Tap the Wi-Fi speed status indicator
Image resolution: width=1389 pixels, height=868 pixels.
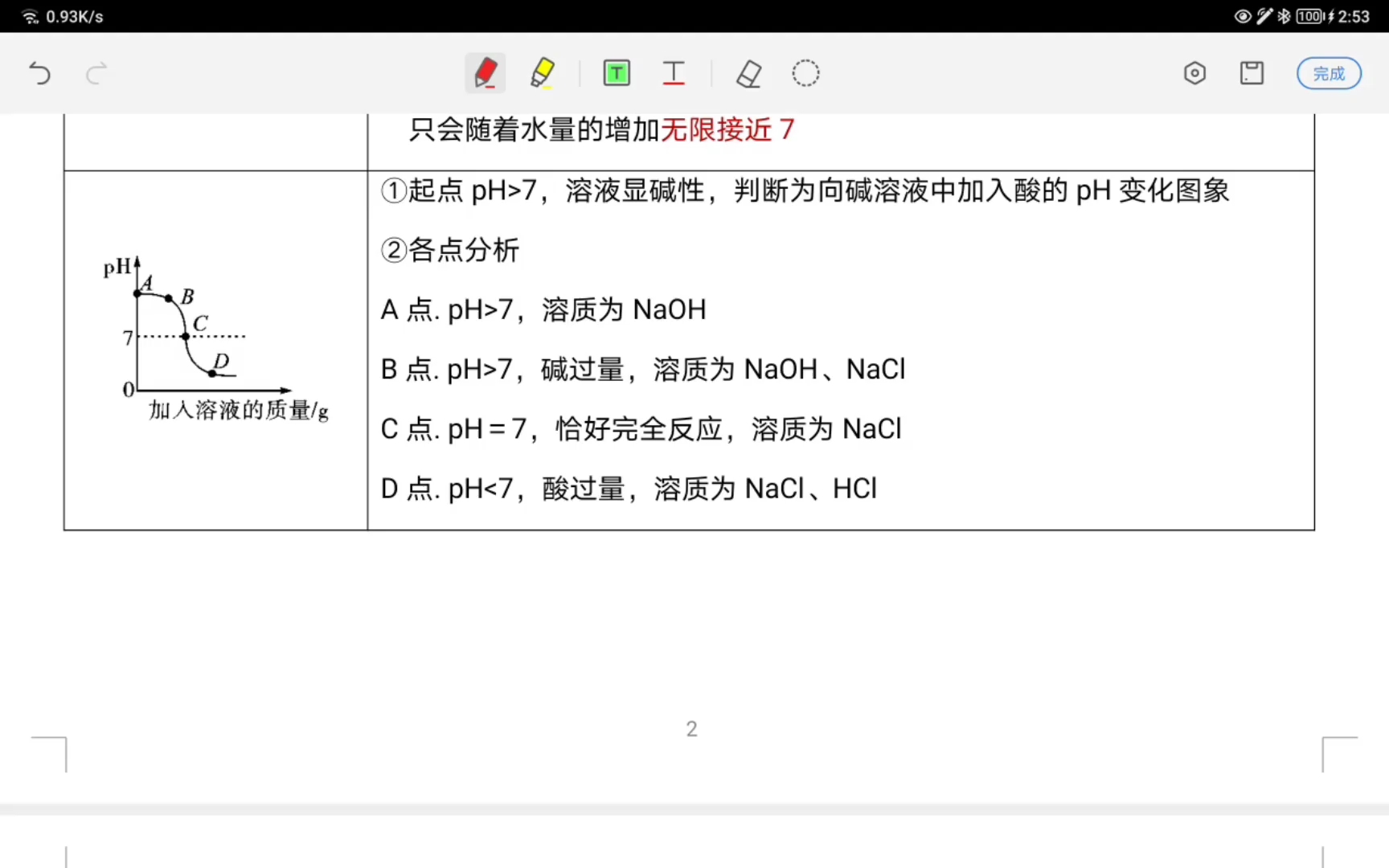coord(63,16)
